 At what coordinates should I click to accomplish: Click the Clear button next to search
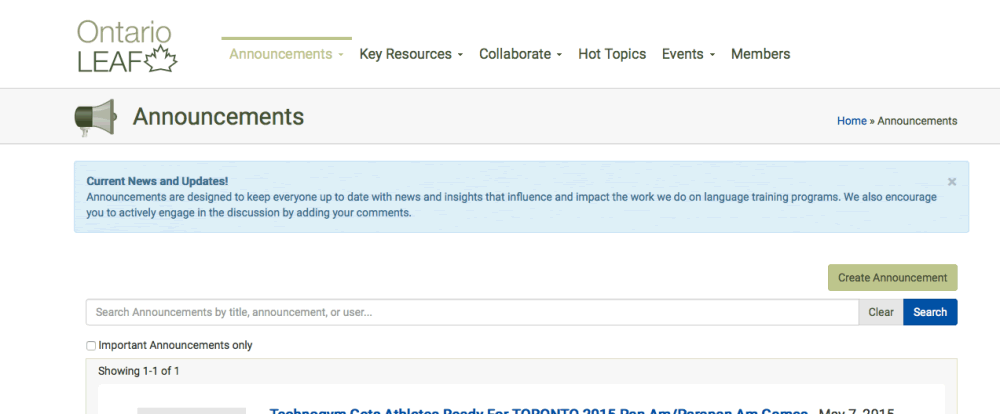[x=881, y=312]
